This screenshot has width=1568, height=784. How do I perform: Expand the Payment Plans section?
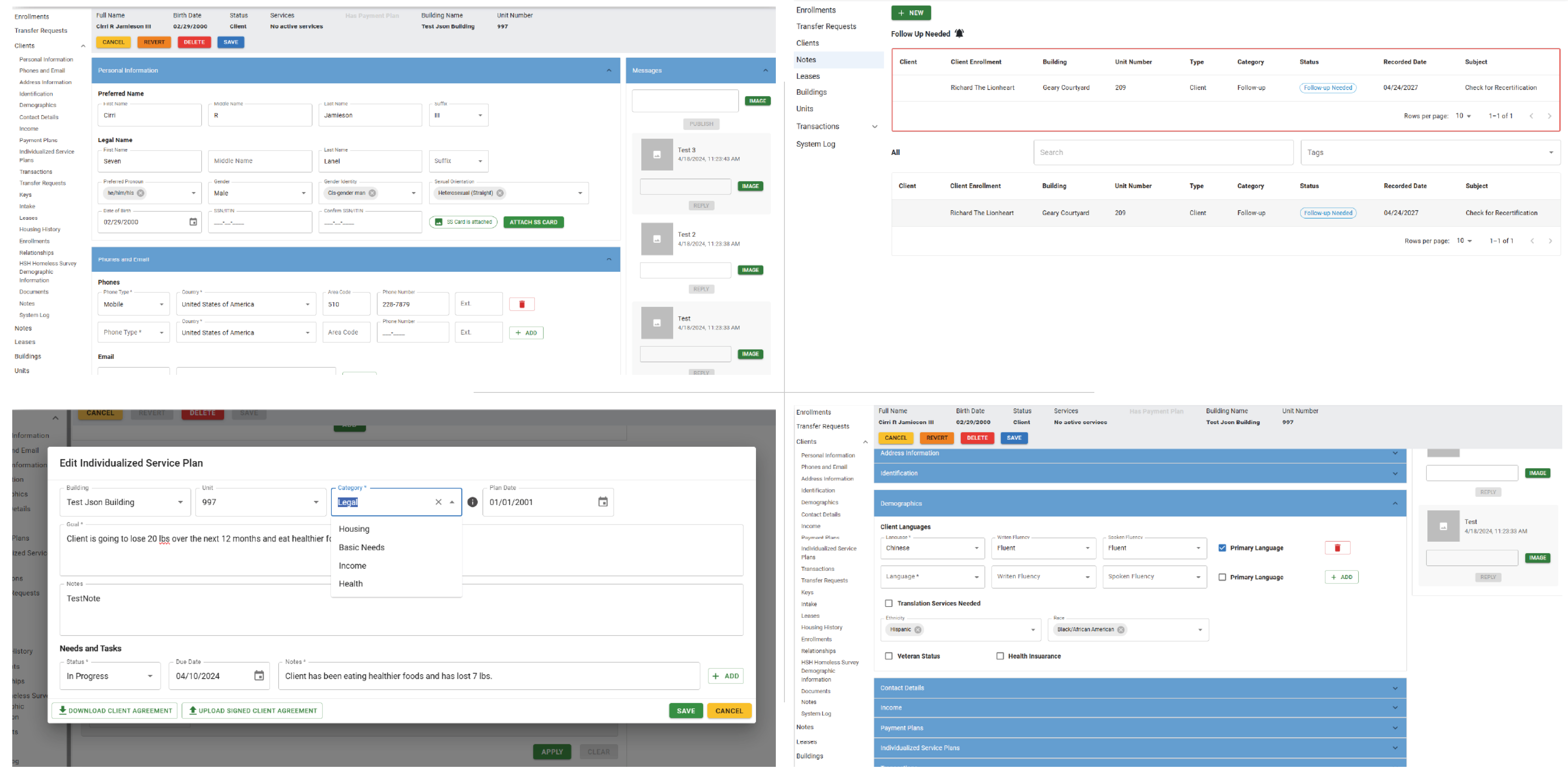pos(1140,728)
